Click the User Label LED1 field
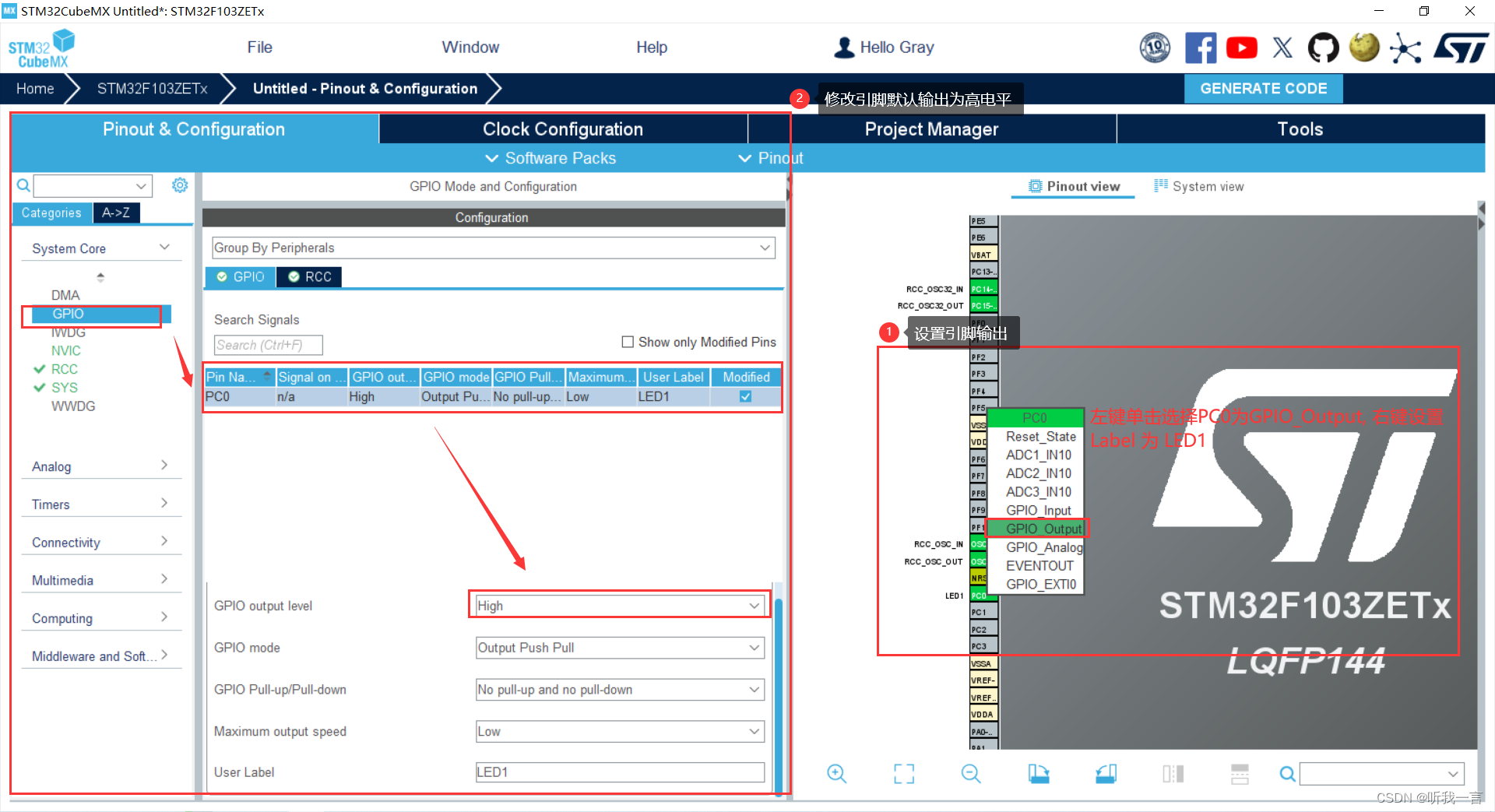1495x812 pixels. point(620,772)
